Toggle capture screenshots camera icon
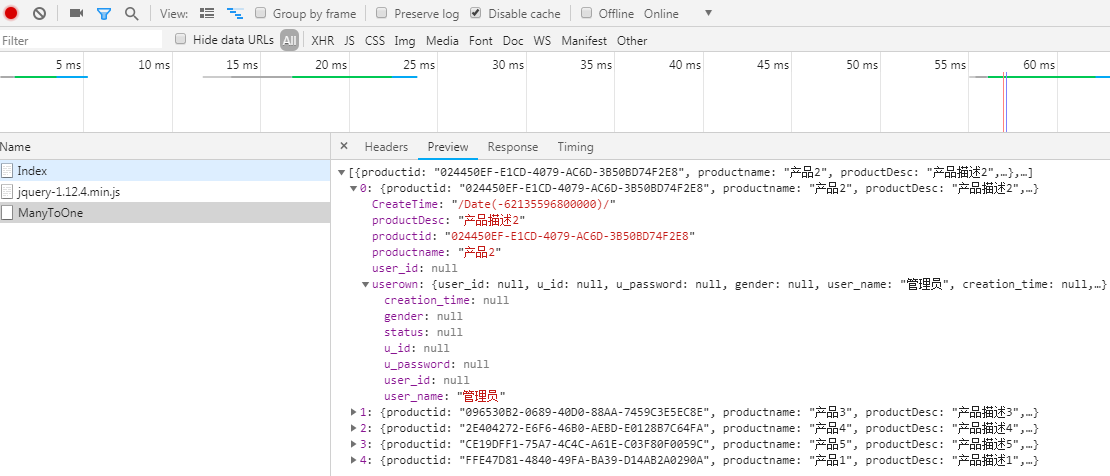 click(x=76, y=13)
